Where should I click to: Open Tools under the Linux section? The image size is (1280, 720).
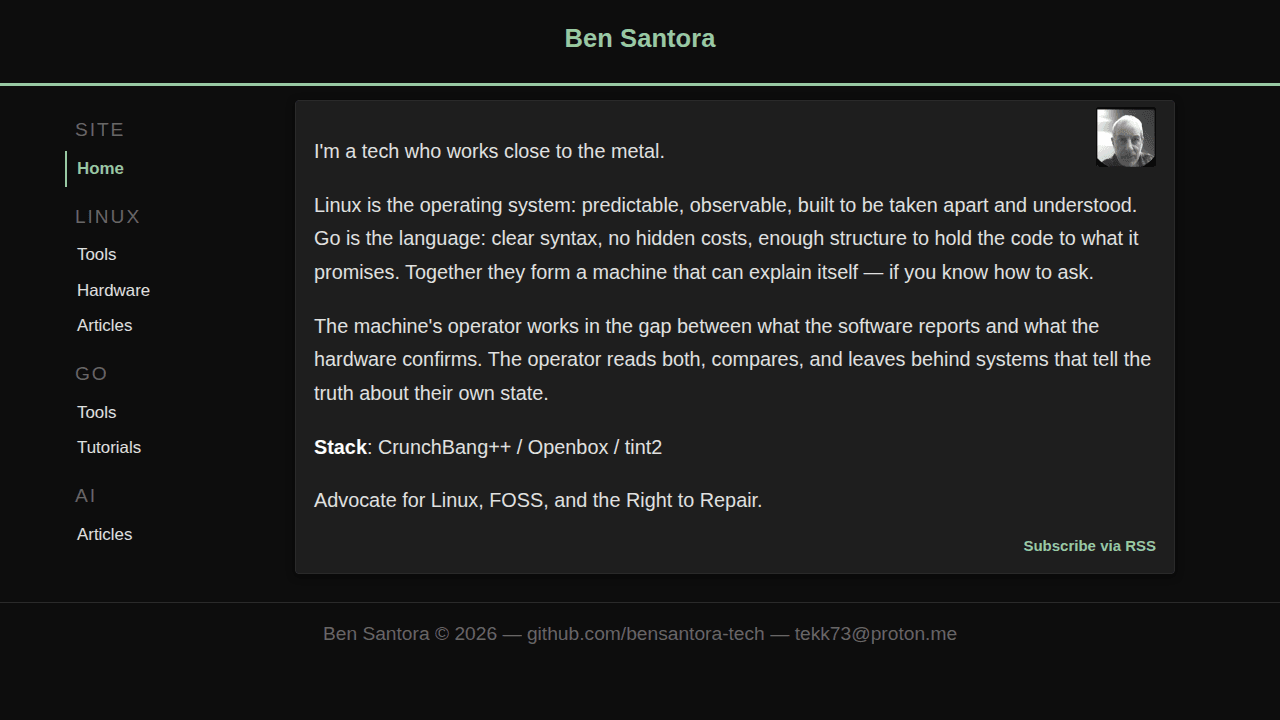(x=97, y=254)
